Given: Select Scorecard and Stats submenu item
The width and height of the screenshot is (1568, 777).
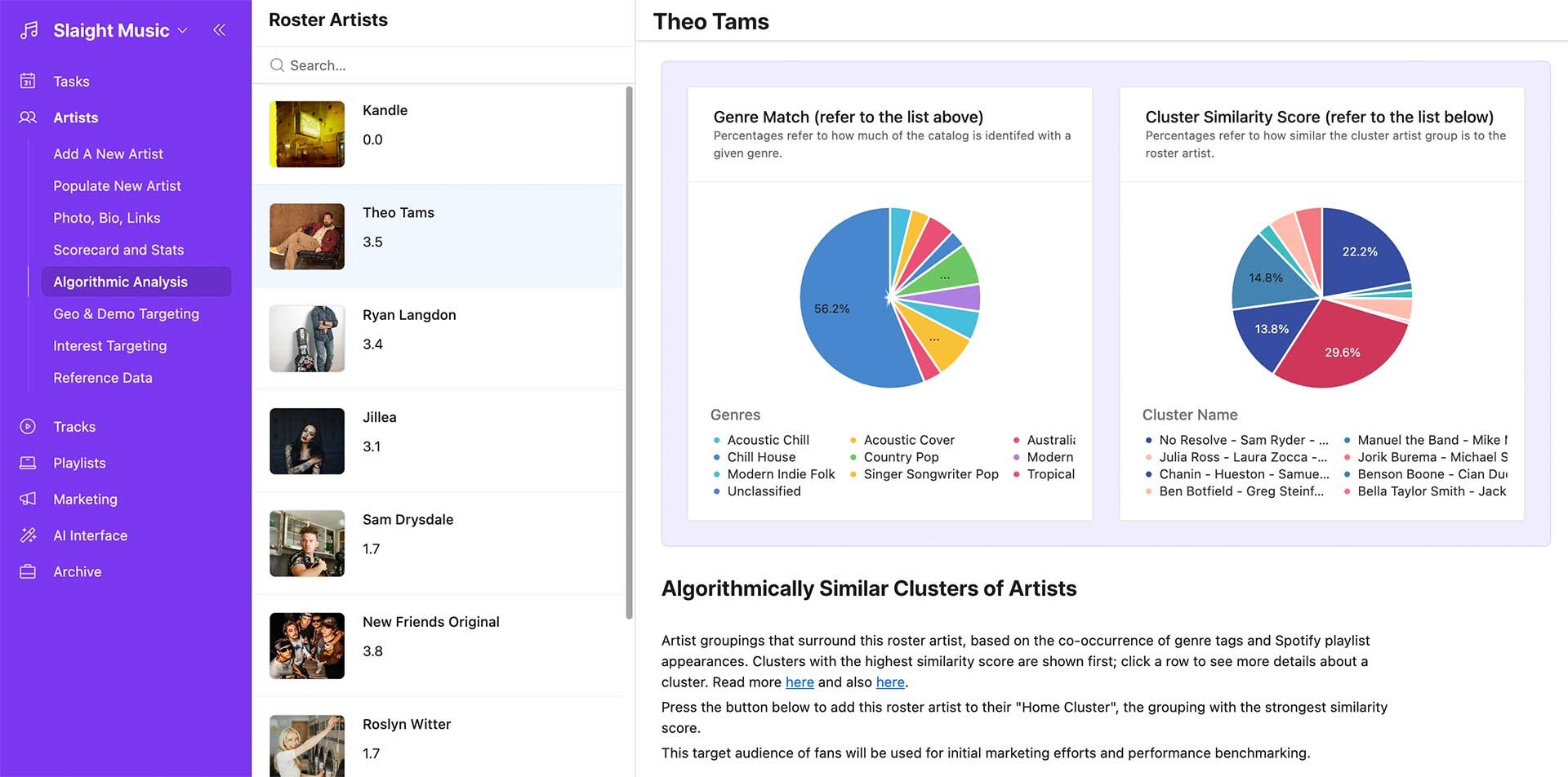Looking at the screenshot, I should tap(118, 250).
